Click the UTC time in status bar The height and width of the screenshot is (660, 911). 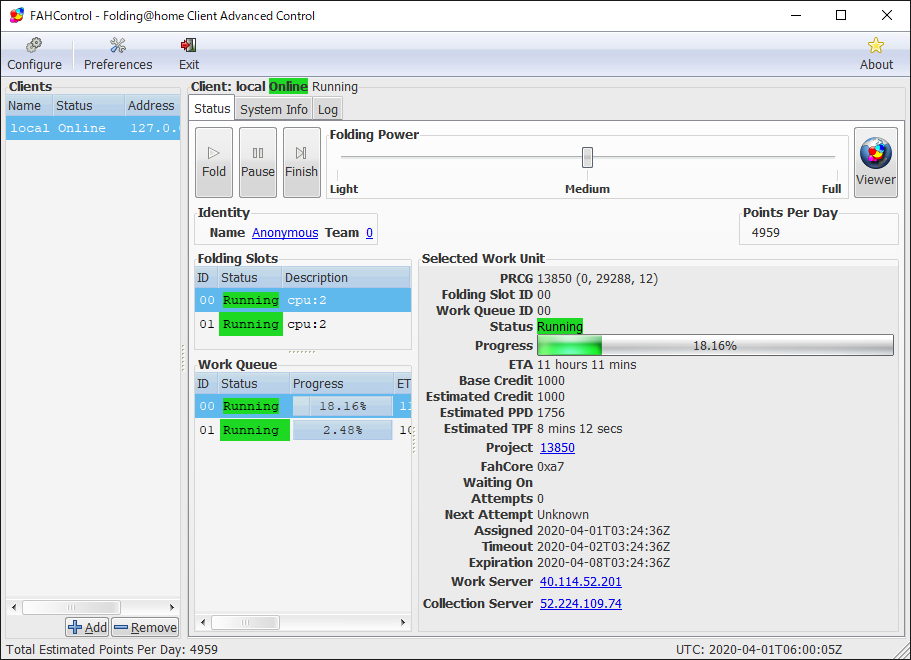coord(758,650)
